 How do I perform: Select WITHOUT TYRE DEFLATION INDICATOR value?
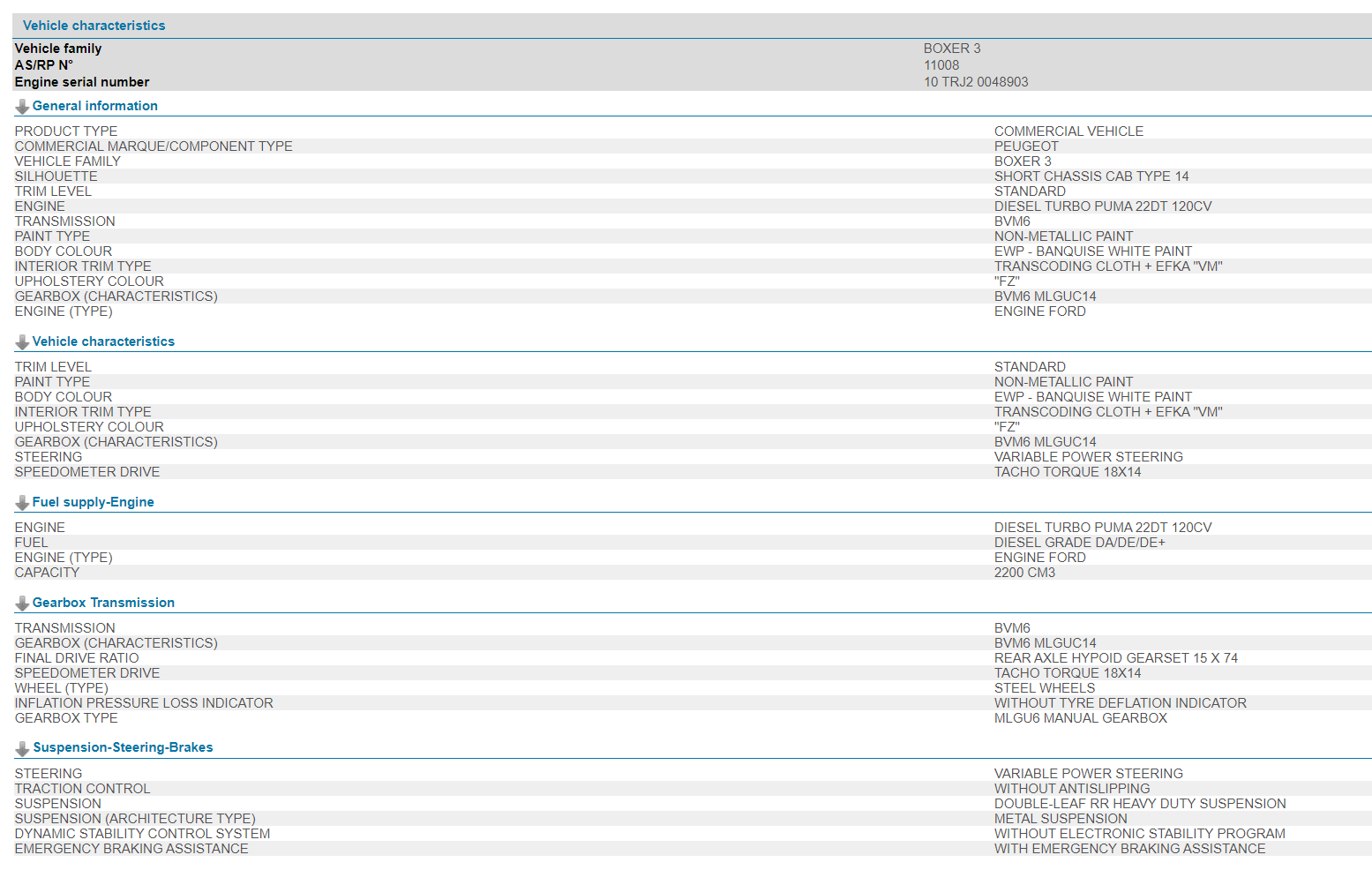(1121, 703)
